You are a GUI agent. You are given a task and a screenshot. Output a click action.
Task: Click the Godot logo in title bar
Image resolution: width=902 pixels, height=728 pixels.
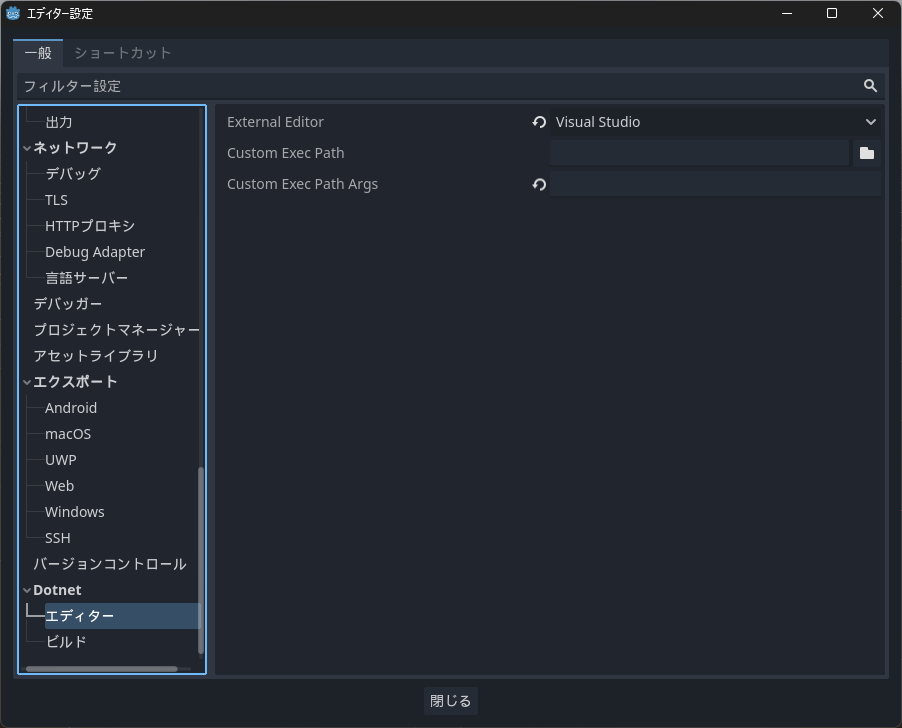pyautogui.click(x=13, y=13)
